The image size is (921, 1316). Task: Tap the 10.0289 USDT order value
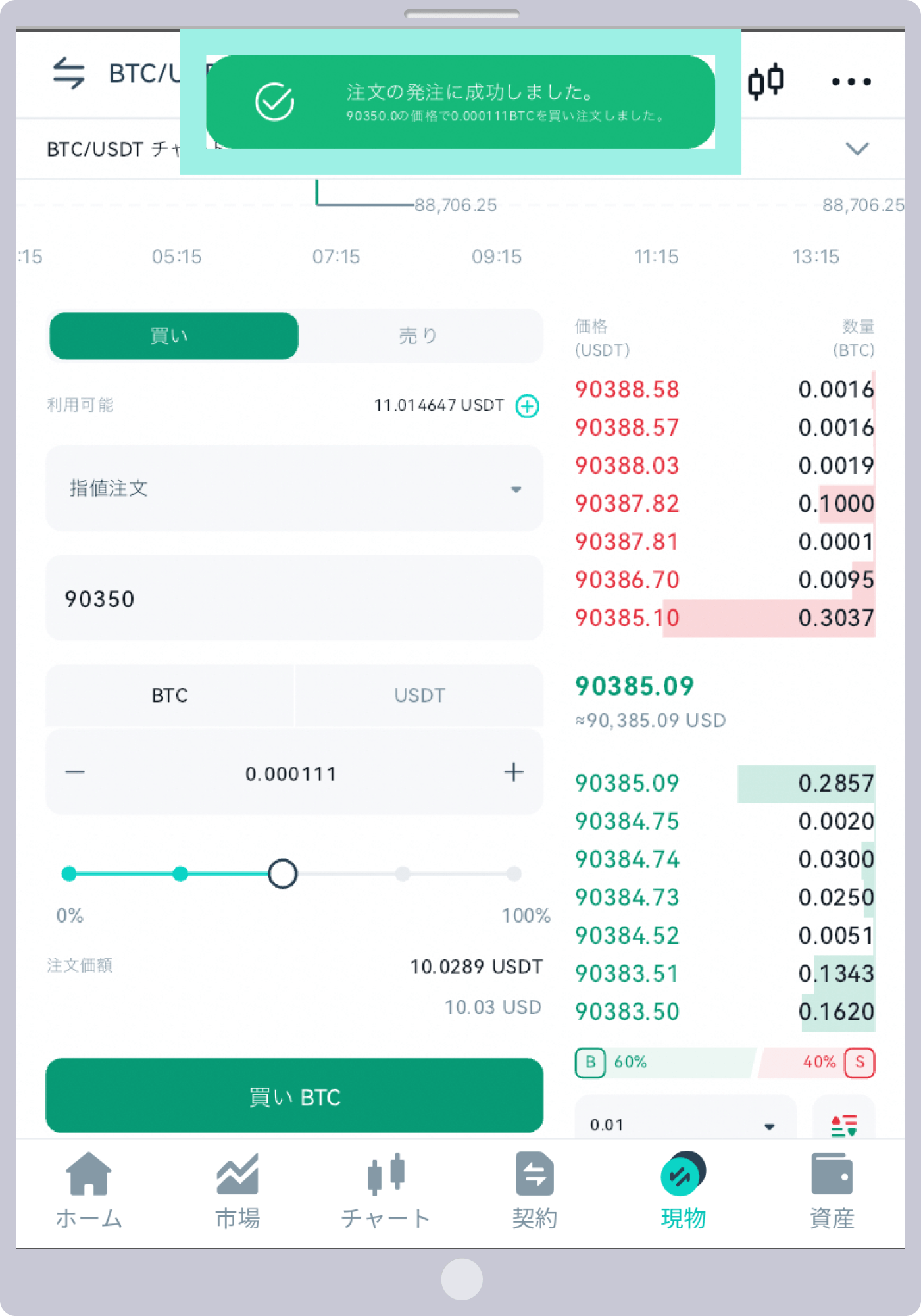(x=476, y=966)
